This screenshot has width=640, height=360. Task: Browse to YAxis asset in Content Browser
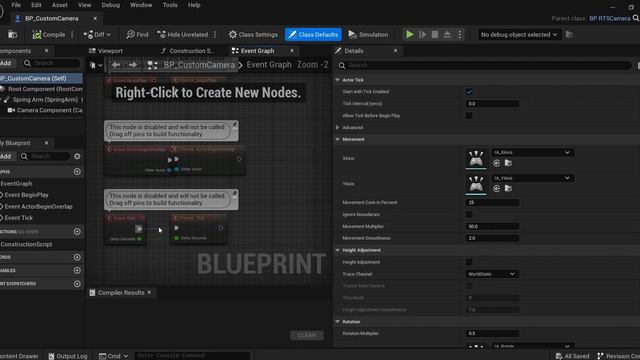click(508, 188)
